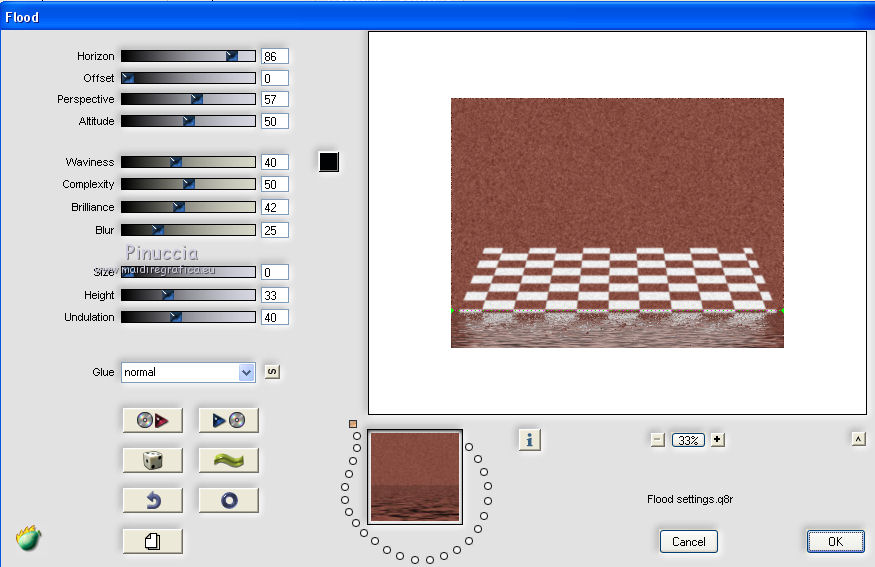Viewport: 875px width, 567px height.
Task: Click the Blur slider track
Action: 188,230
